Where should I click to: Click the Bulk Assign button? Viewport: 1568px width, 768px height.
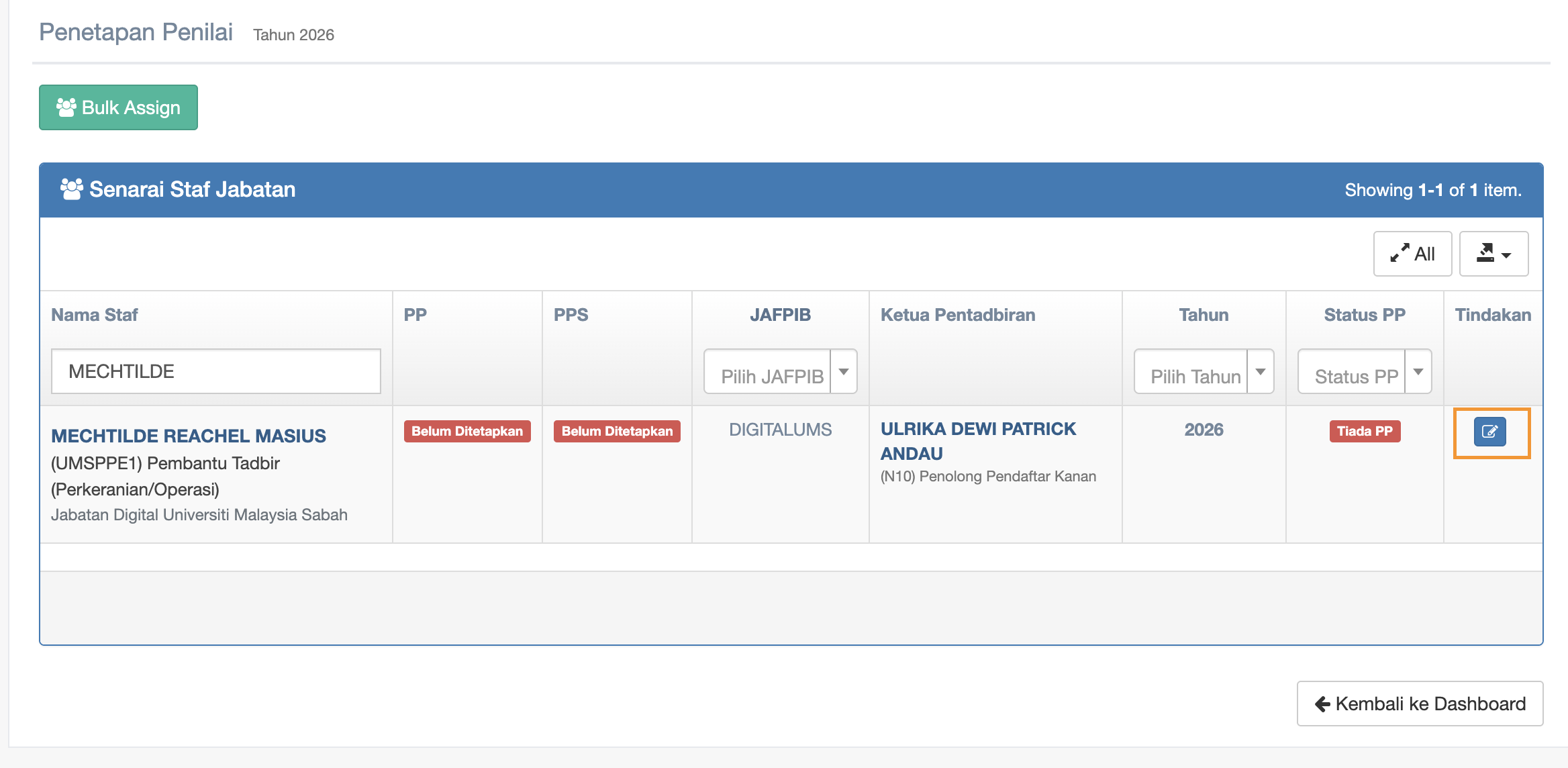pos(118,107)
